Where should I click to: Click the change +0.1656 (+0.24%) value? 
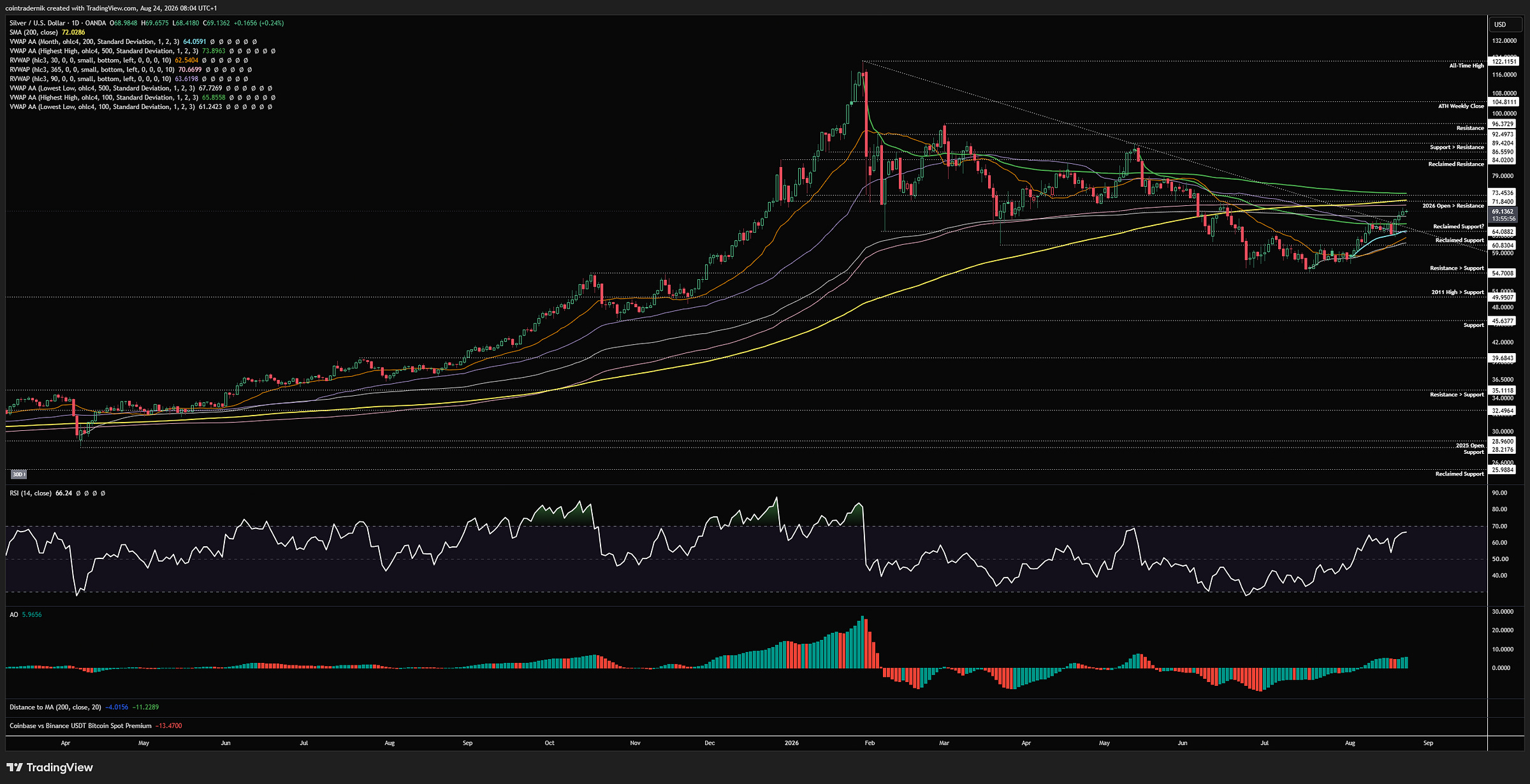tap(259, 23)
